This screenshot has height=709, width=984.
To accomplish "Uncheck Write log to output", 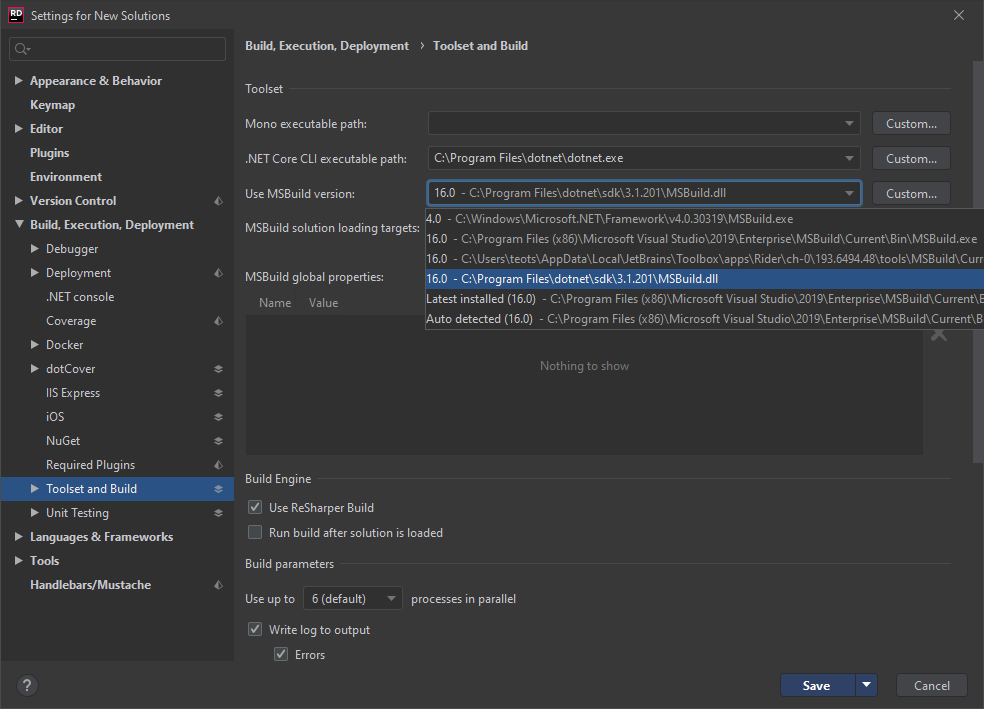I will point(255,629).
